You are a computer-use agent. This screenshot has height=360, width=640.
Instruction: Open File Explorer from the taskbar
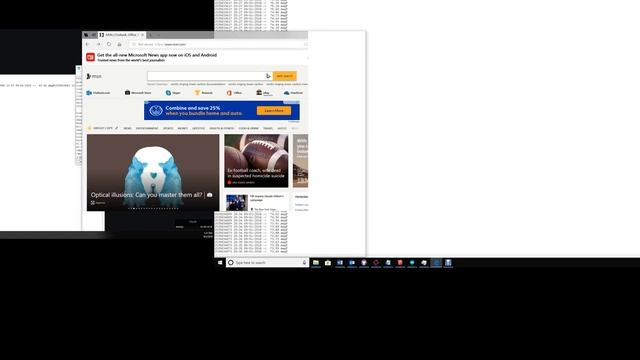[x=316, y=263]
